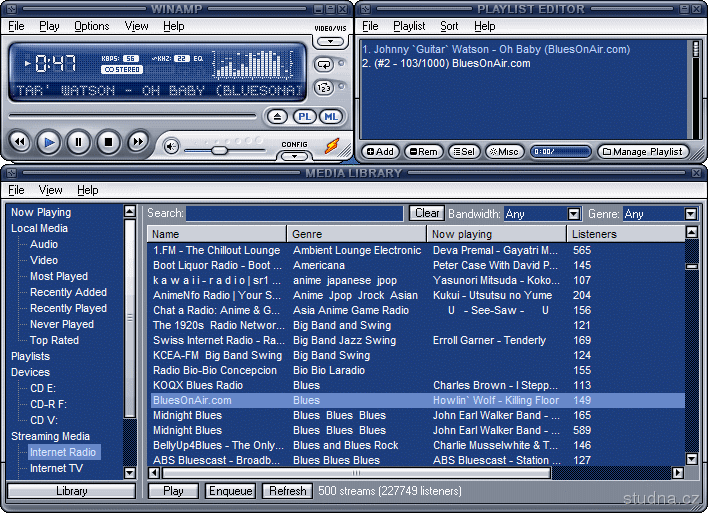This screenshot has height=513, width=708.
Task: Open Winamp View menu
Action: click(136, 26)
